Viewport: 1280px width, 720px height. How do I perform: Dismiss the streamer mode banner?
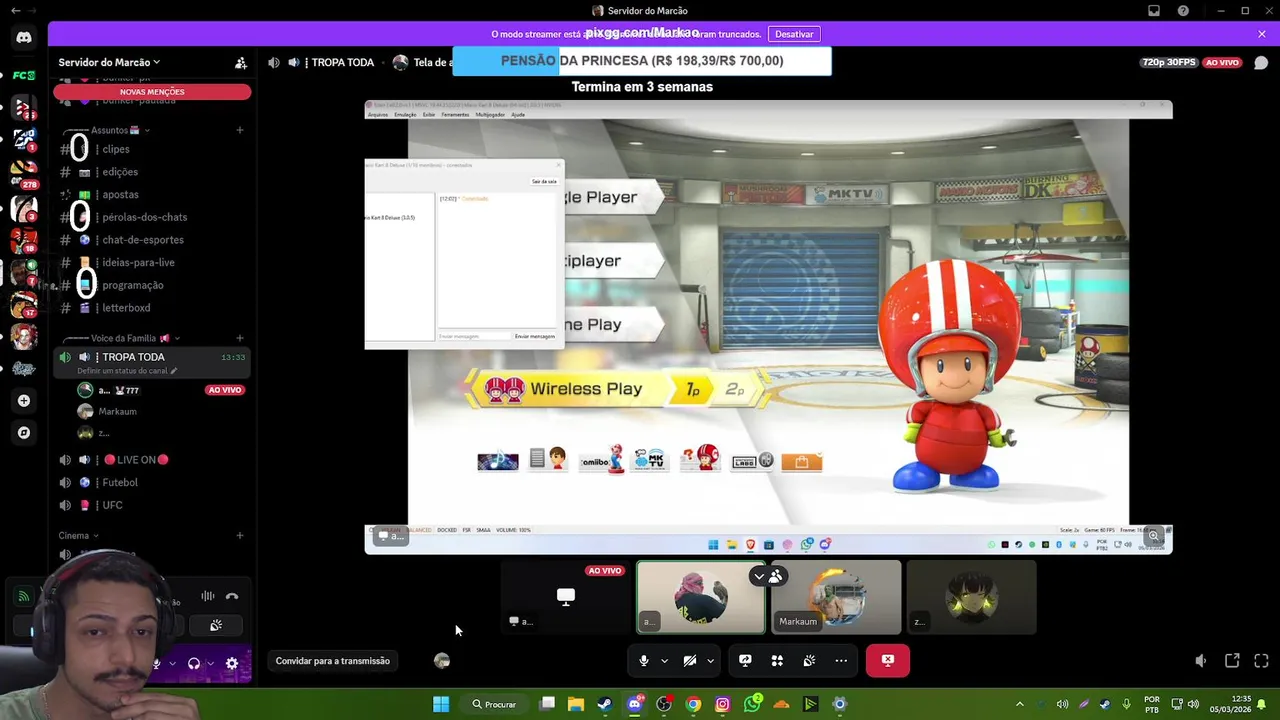coord(1262,34)
